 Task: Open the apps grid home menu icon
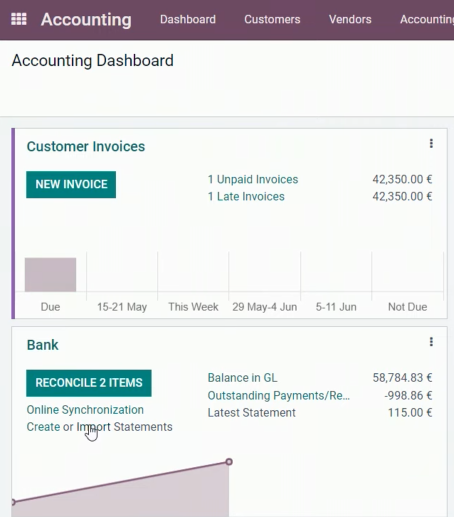point(19,19)
